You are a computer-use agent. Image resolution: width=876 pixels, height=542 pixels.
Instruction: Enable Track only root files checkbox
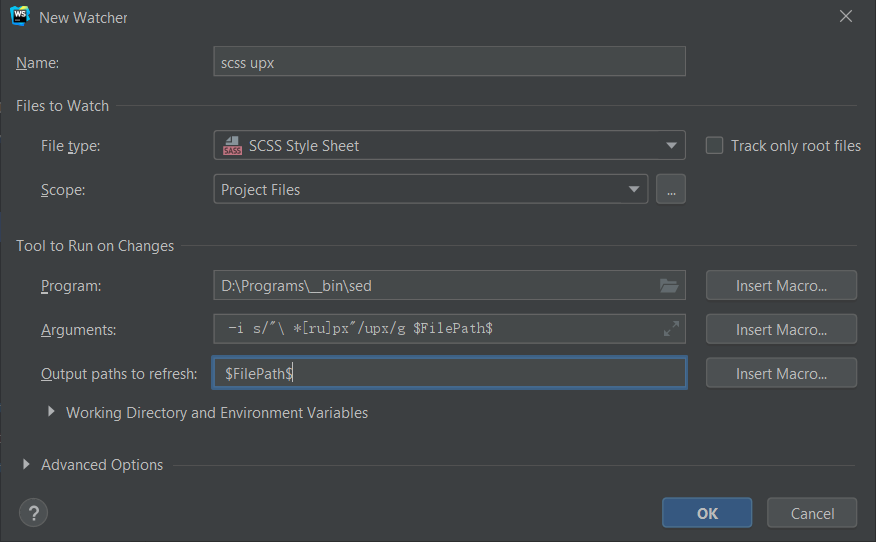714,145
